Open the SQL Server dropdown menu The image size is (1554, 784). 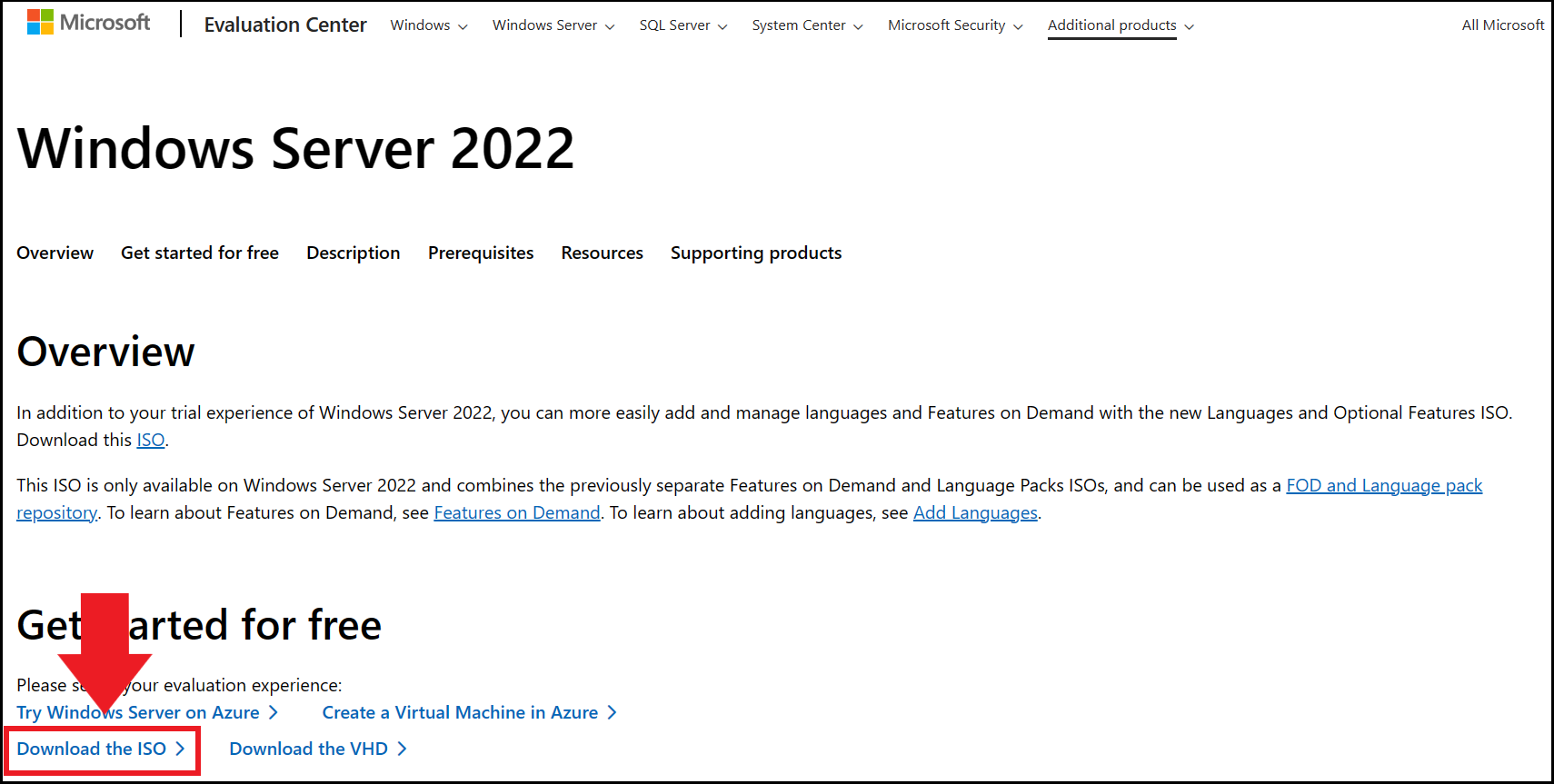pyautogui.click(x=683, y=25)
